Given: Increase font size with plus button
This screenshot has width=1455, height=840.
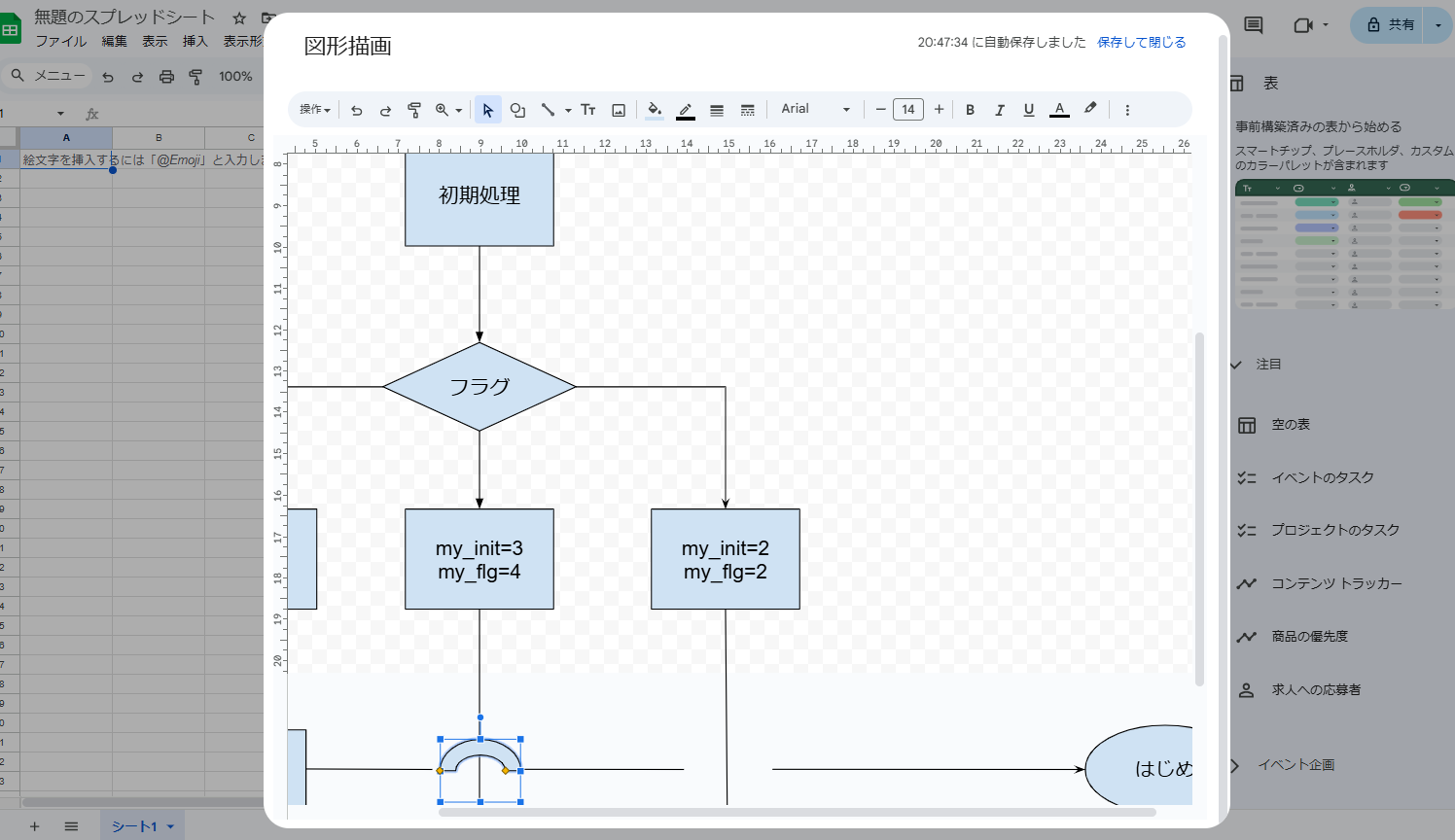Looking at the screenshot, I should coord(939,110).
